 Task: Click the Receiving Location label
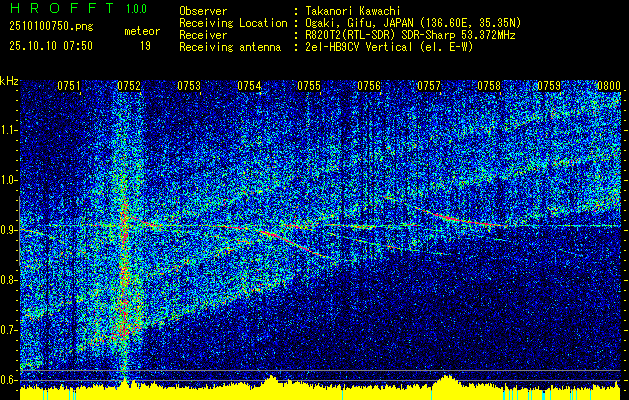[233, 23]
